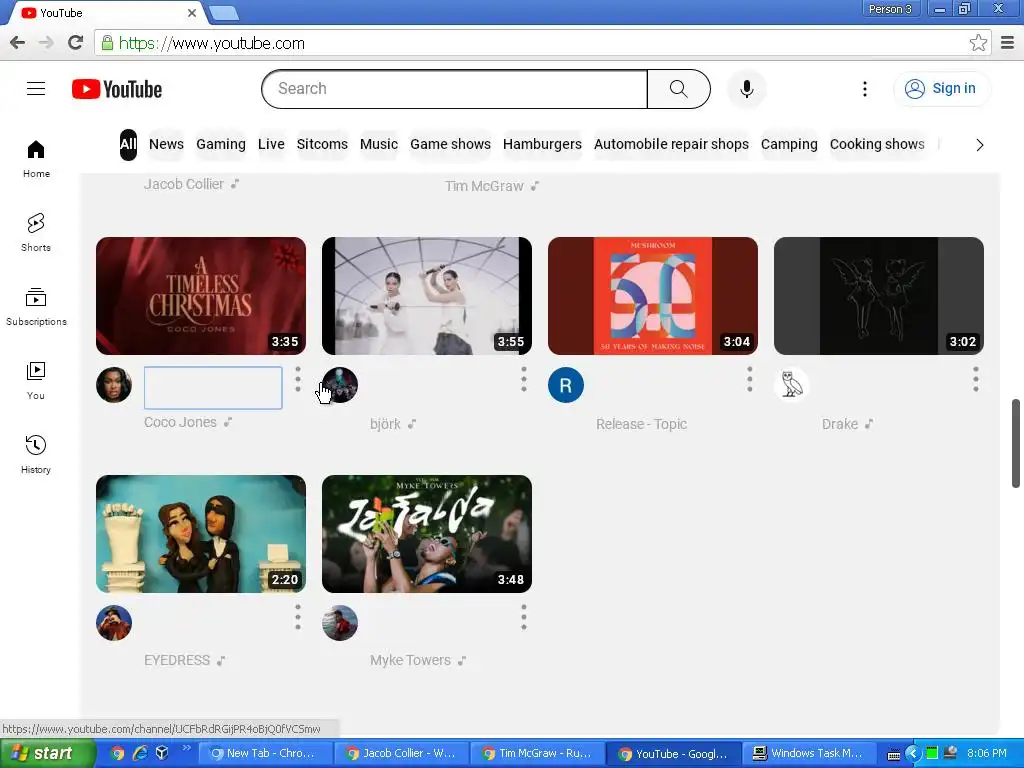Click Drake's owl channel avatar
The width and height of the screenshot is (1024, 768).
point(792,385)
